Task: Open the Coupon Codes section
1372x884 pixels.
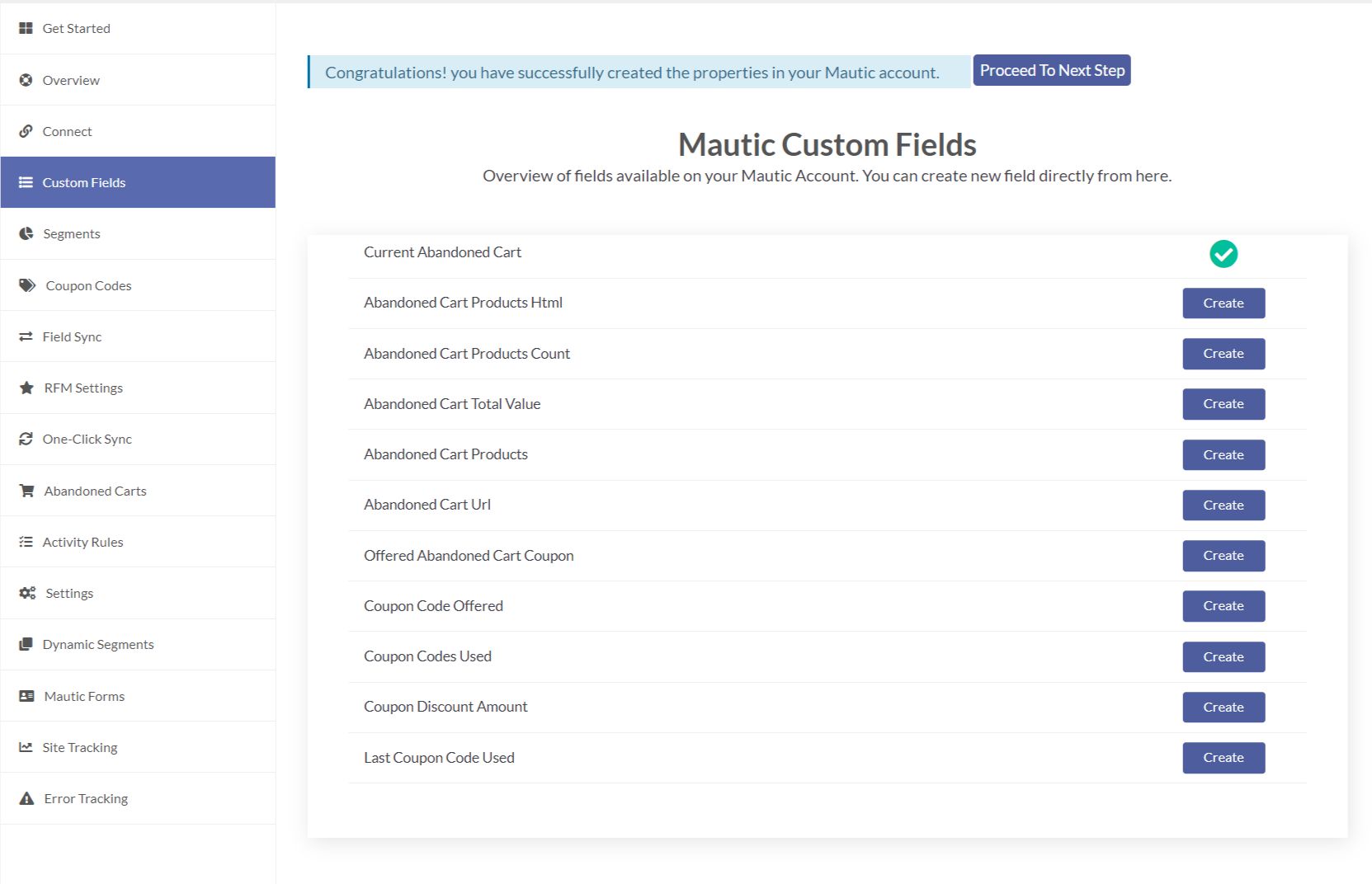Action: pyautogui.click(x=138, y=285)
